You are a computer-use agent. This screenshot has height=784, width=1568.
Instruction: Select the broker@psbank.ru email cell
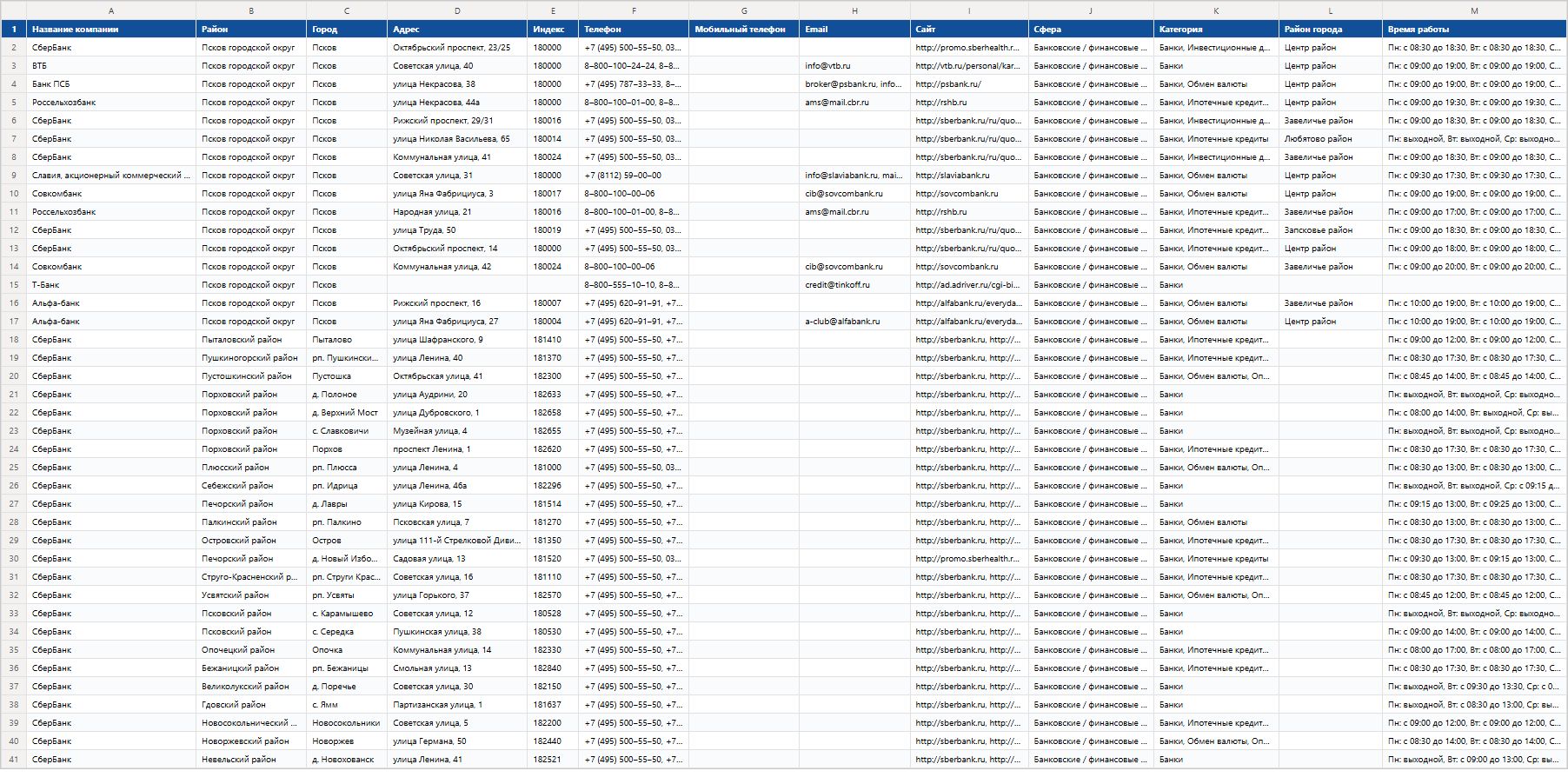[854, 84]
